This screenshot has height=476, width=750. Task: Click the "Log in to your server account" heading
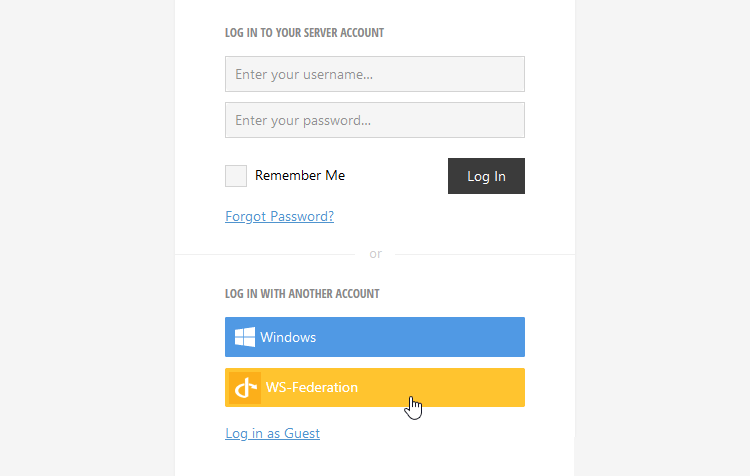point(304,33)
